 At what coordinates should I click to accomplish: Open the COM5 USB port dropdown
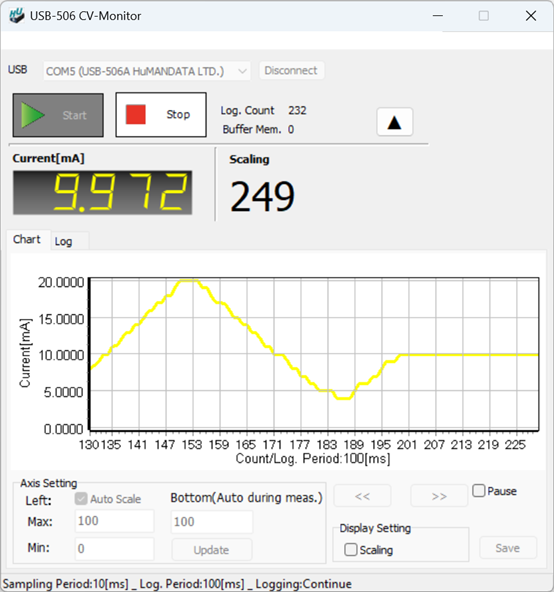click(147, 71)
